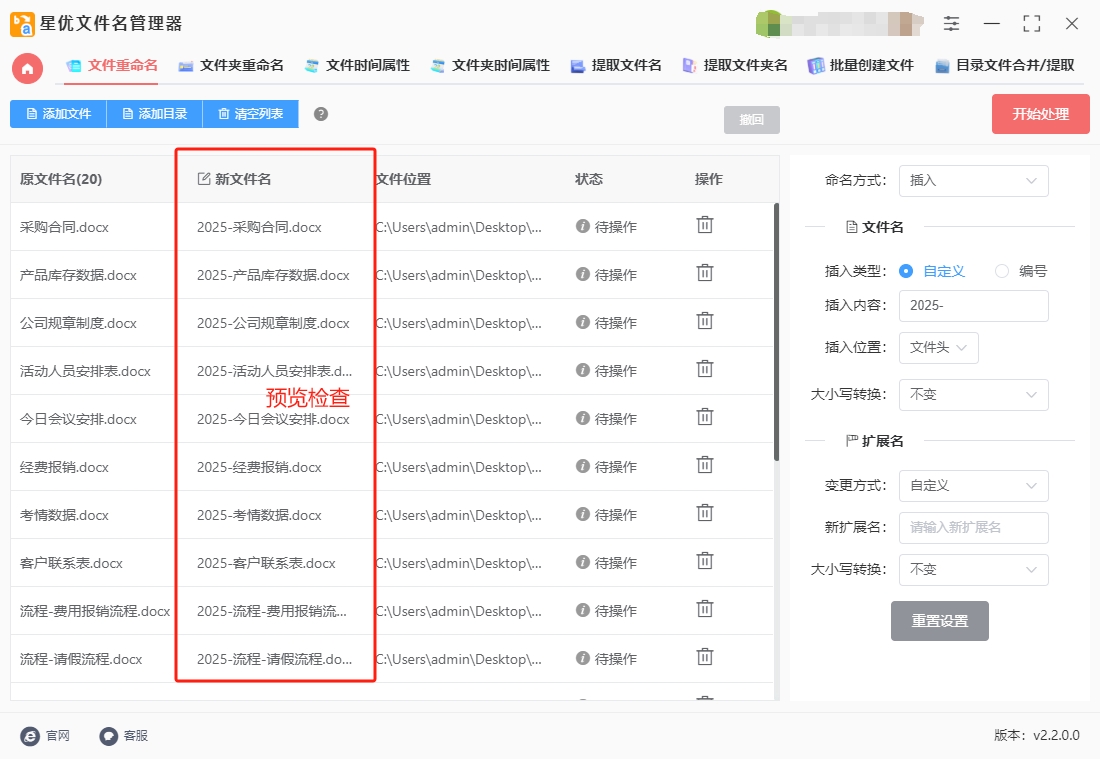Delete the 产品库存数据.docx row with trash icon
This screenshot has width=1100, height=760.
pos(704,273)
